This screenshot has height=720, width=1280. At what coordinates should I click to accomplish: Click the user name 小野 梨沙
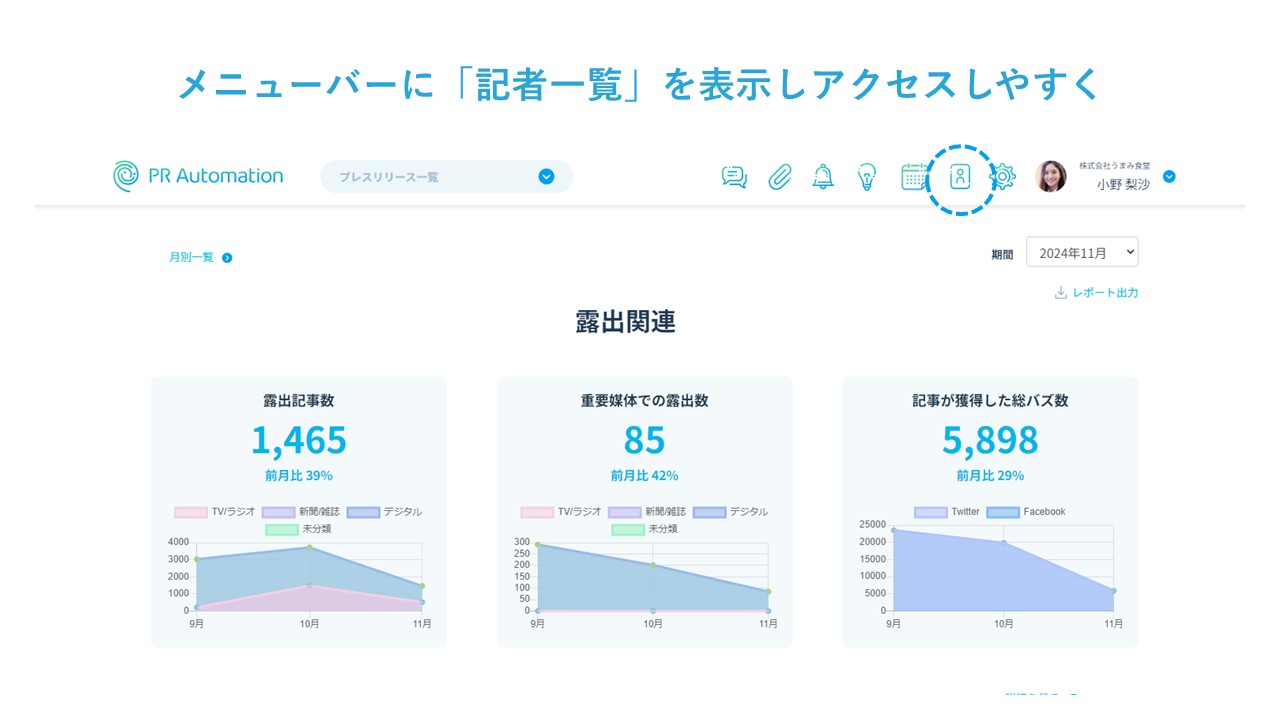[x=1122, y=184]
